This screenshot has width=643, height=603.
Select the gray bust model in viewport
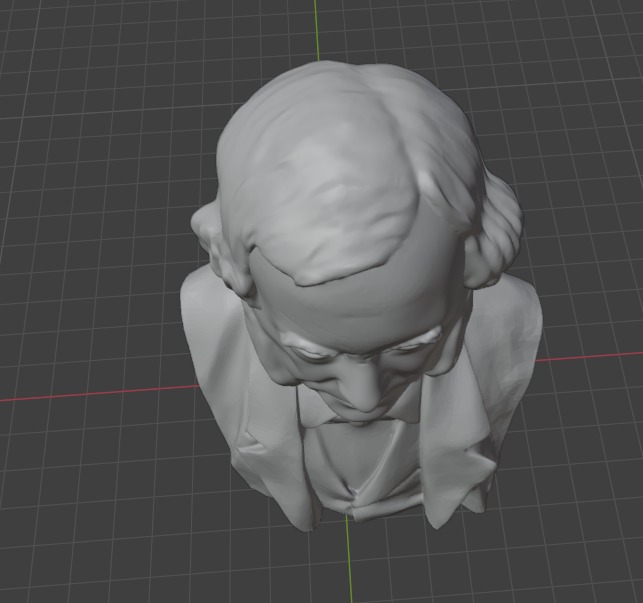click(x=361, y=297)
